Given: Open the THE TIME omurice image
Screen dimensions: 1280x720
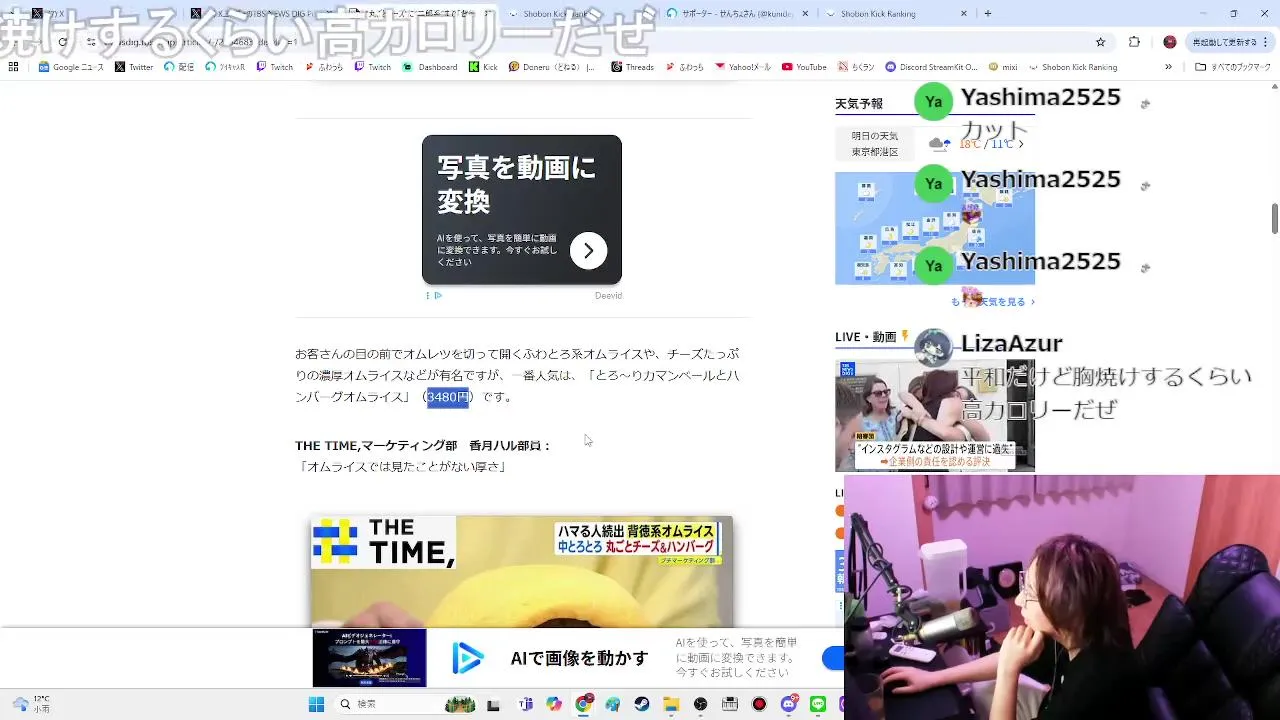Looking at the screenshot, I should 521,571.
